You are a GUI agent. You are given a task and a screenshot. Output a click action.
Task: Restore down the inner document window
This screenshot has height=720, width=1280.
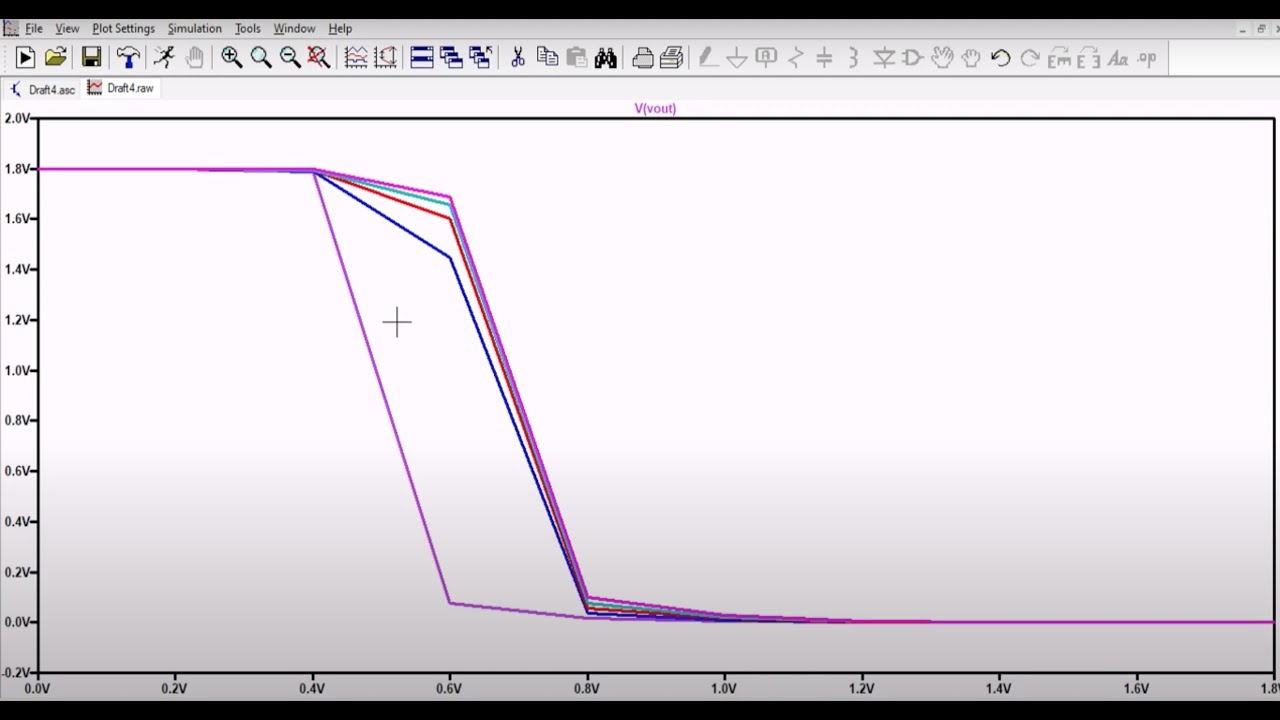point(1261,29)
